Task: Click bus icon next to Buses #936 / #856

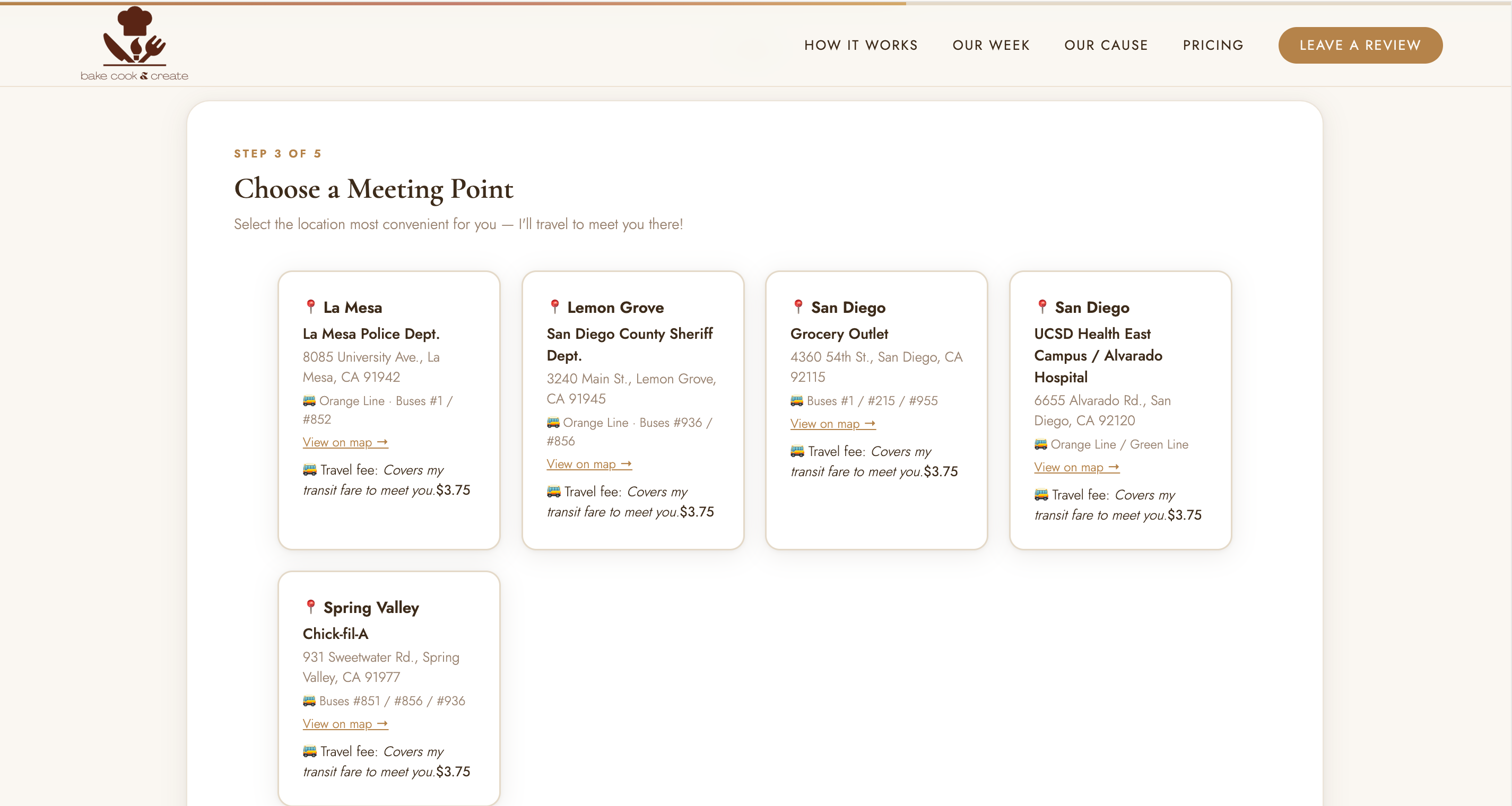Action: coord(553,423)
